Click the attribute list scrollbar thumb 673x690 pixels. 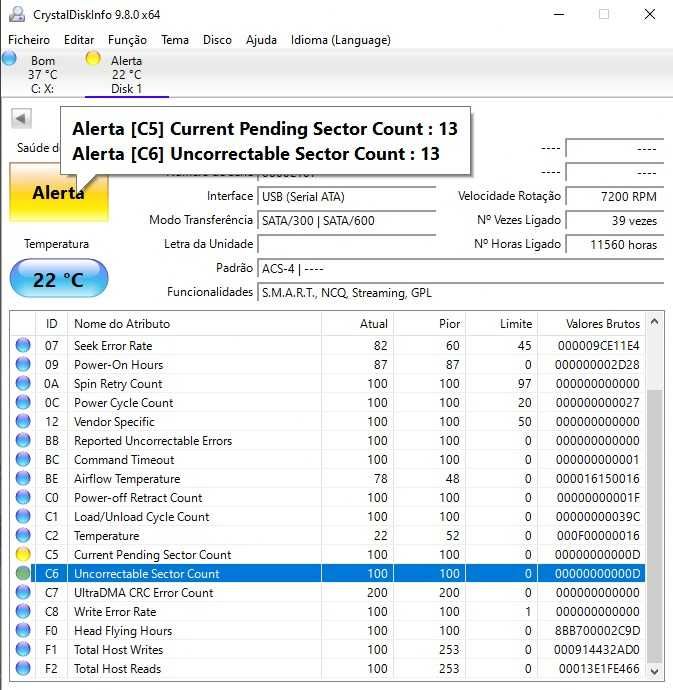click(655, 525)
